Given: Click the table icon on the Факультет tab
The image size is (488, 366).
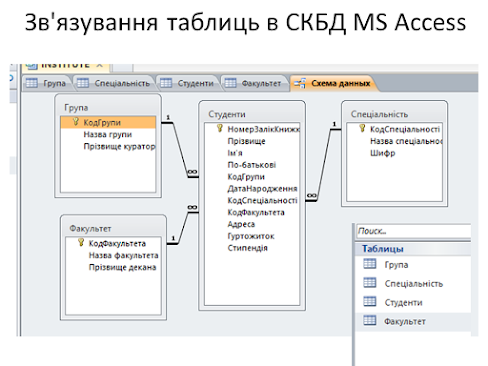Looking at the screenshot, I should tap(230, 83).
